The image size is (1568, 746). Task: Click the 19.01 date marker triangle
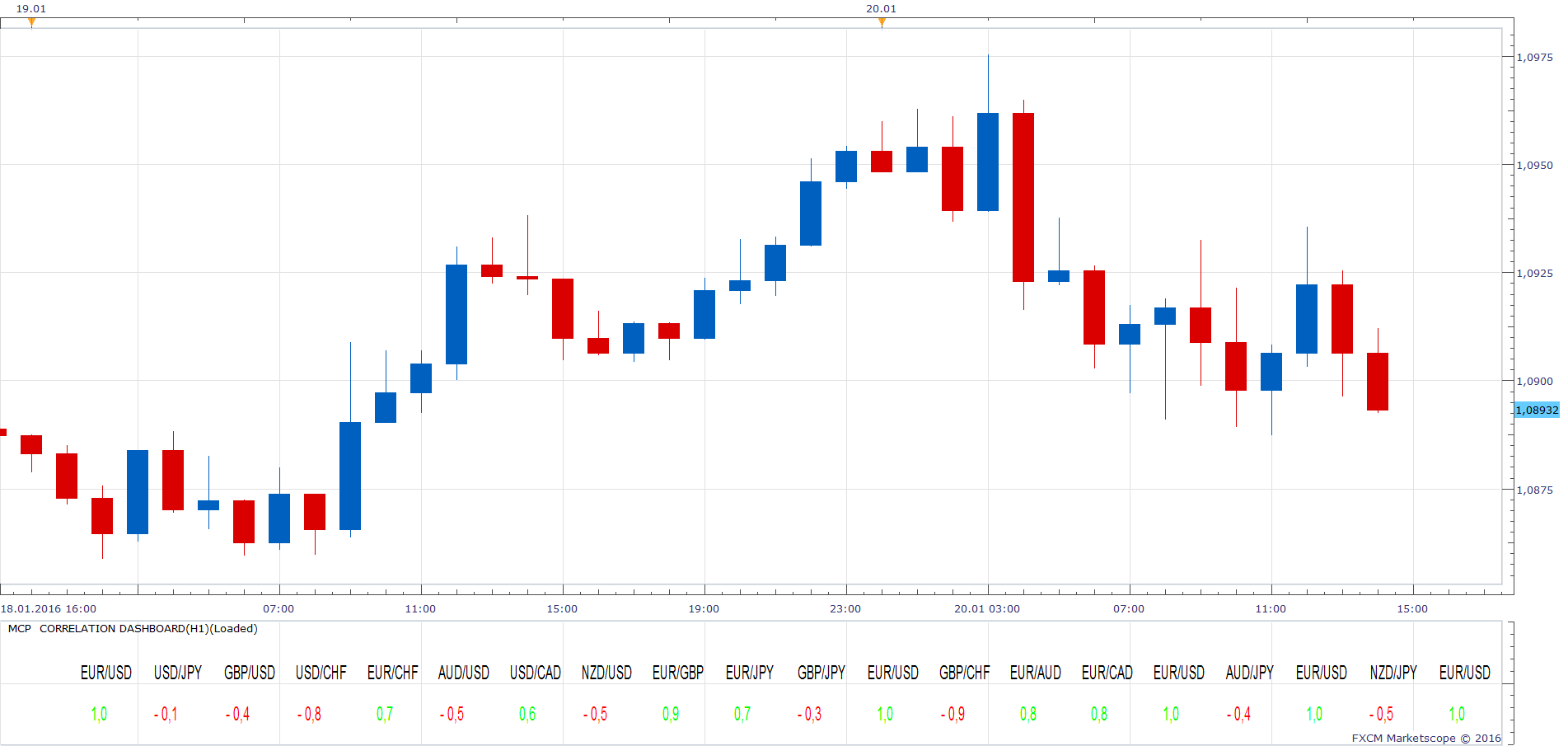[x=31, y=22]
